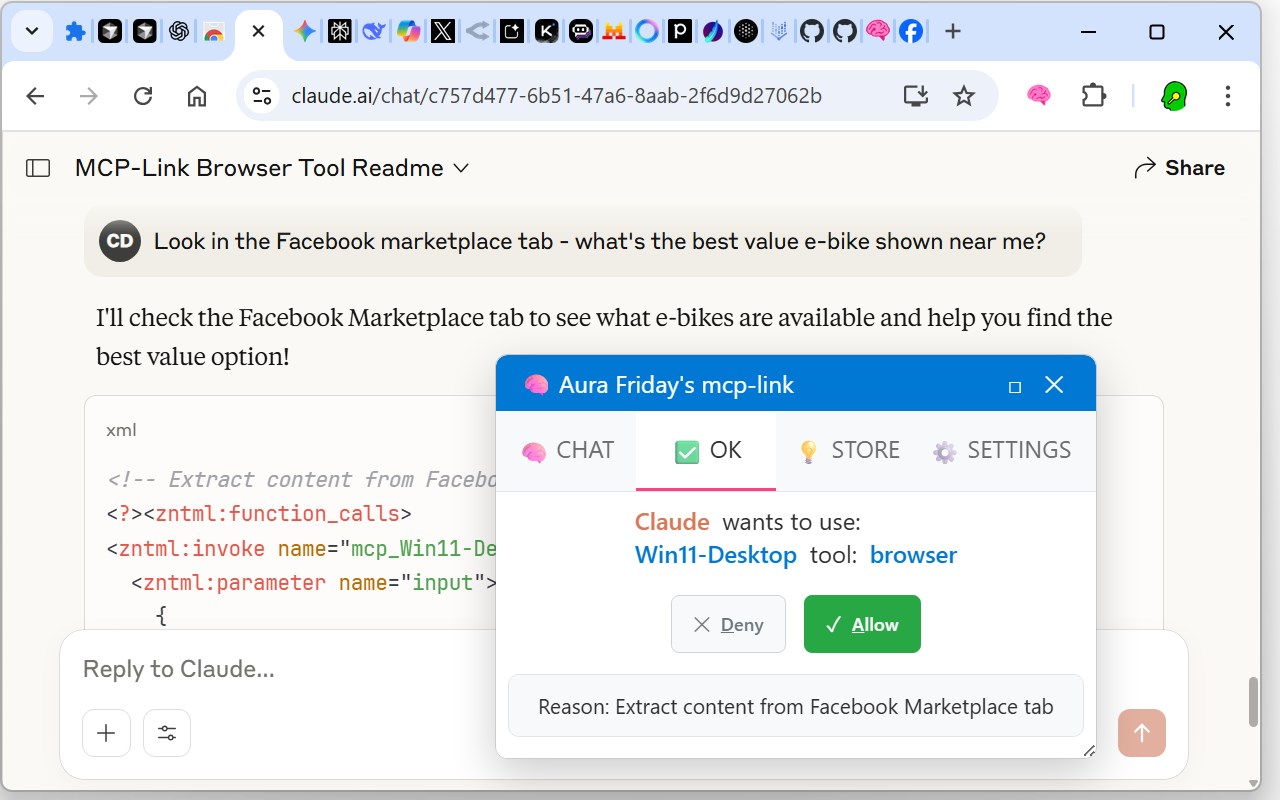This screenshot has width=1280, height=800.
Task: Open the search and tools settings button
Action: [167, 733]
